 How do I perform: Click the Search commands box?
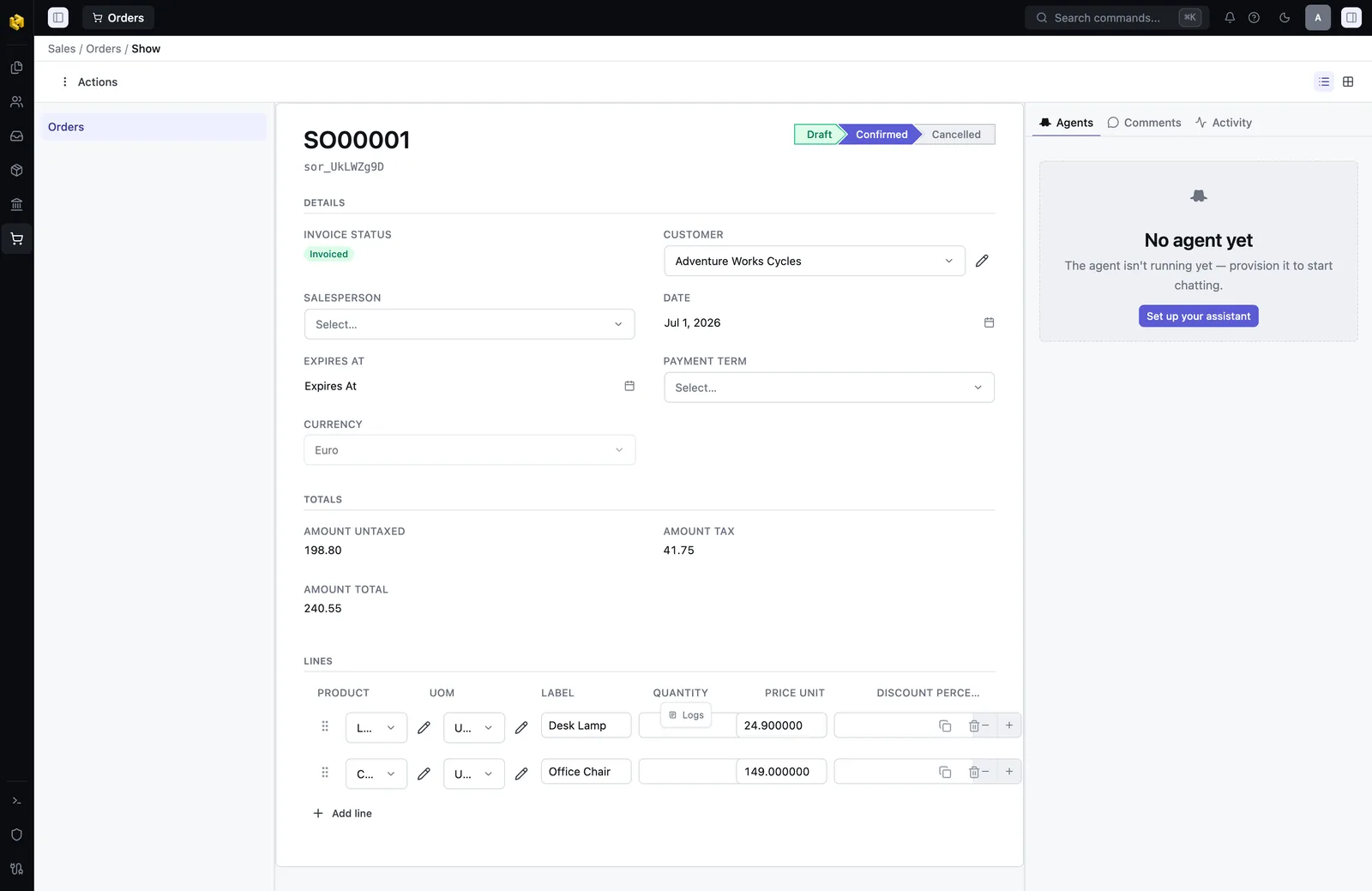pos(1116,17)
